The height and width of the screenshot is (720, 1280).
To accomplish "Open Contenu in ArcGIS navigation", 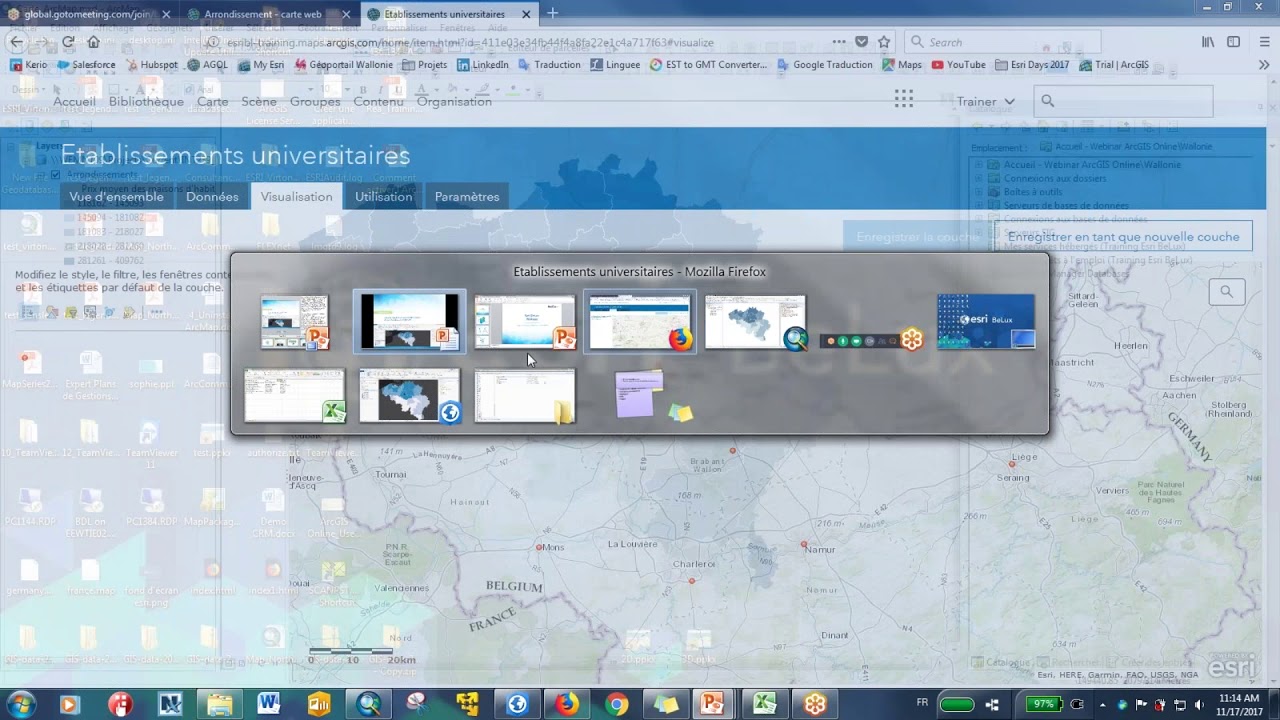I will tap(378, 101).
